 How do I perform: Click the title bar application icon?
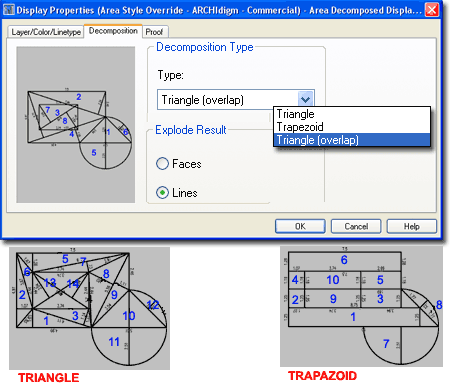click(x=9, y=10)
